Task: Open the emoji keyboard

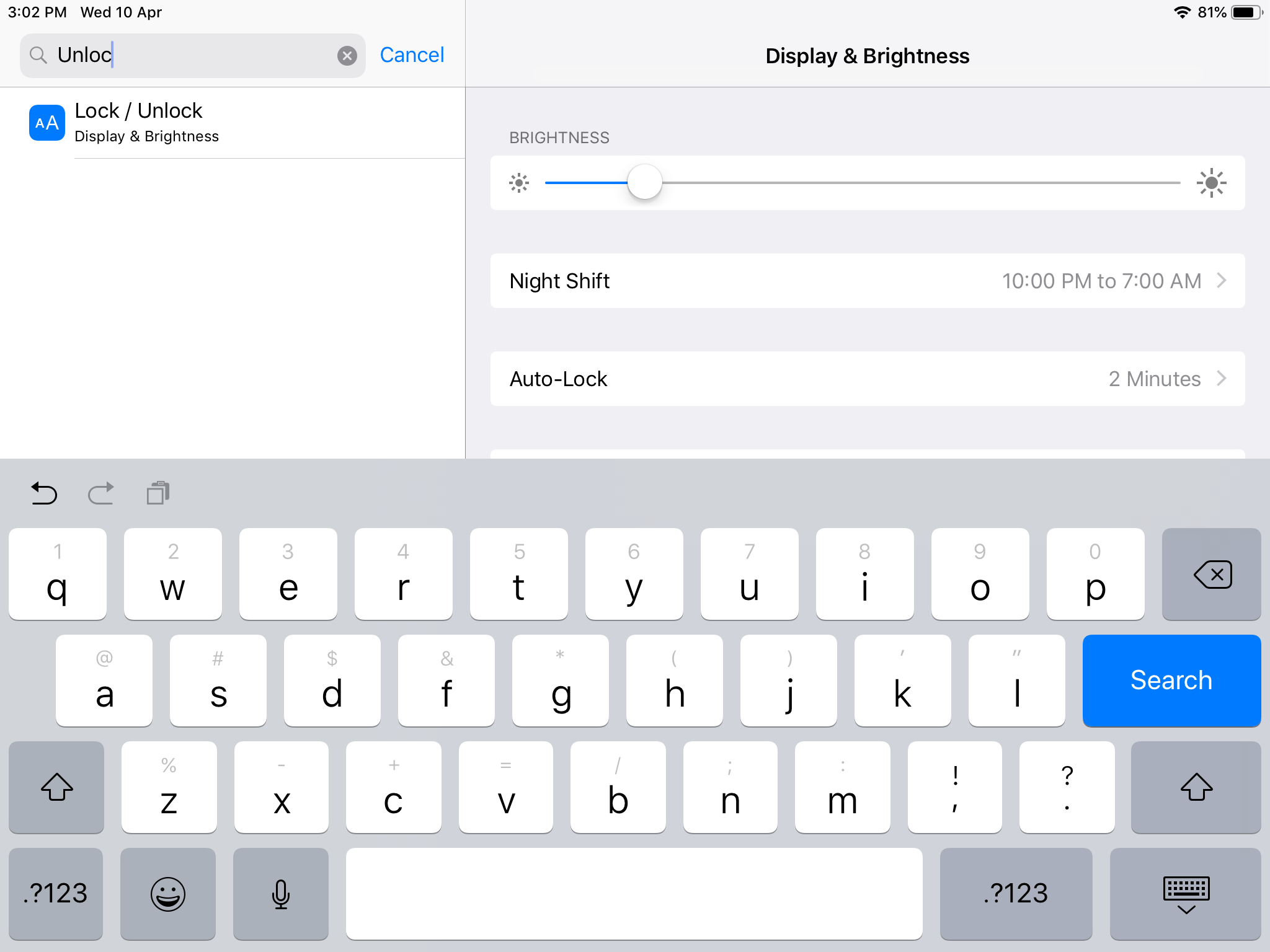Action: coord(167,894)
